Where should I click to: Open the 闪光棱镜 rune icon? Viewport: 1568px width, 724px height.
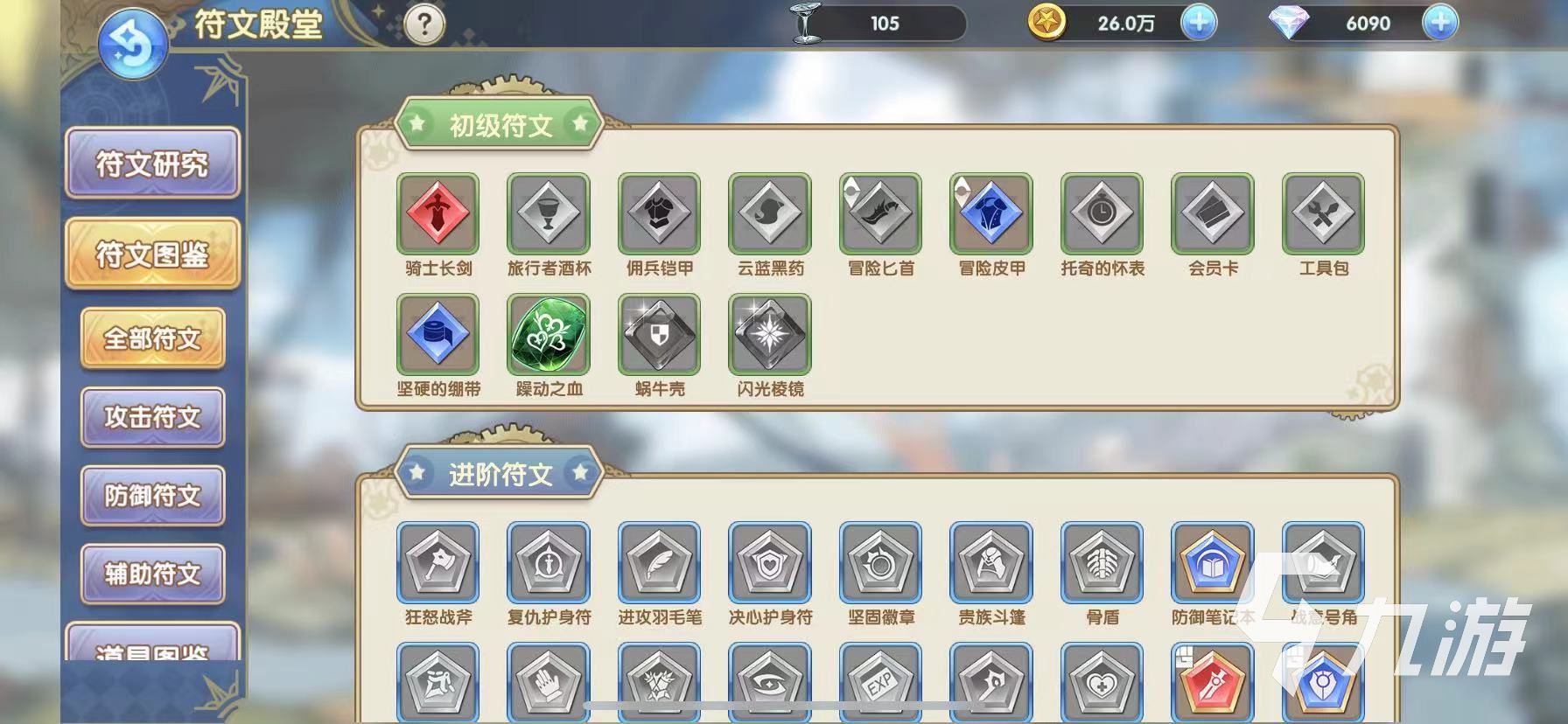tap(770, 334)
